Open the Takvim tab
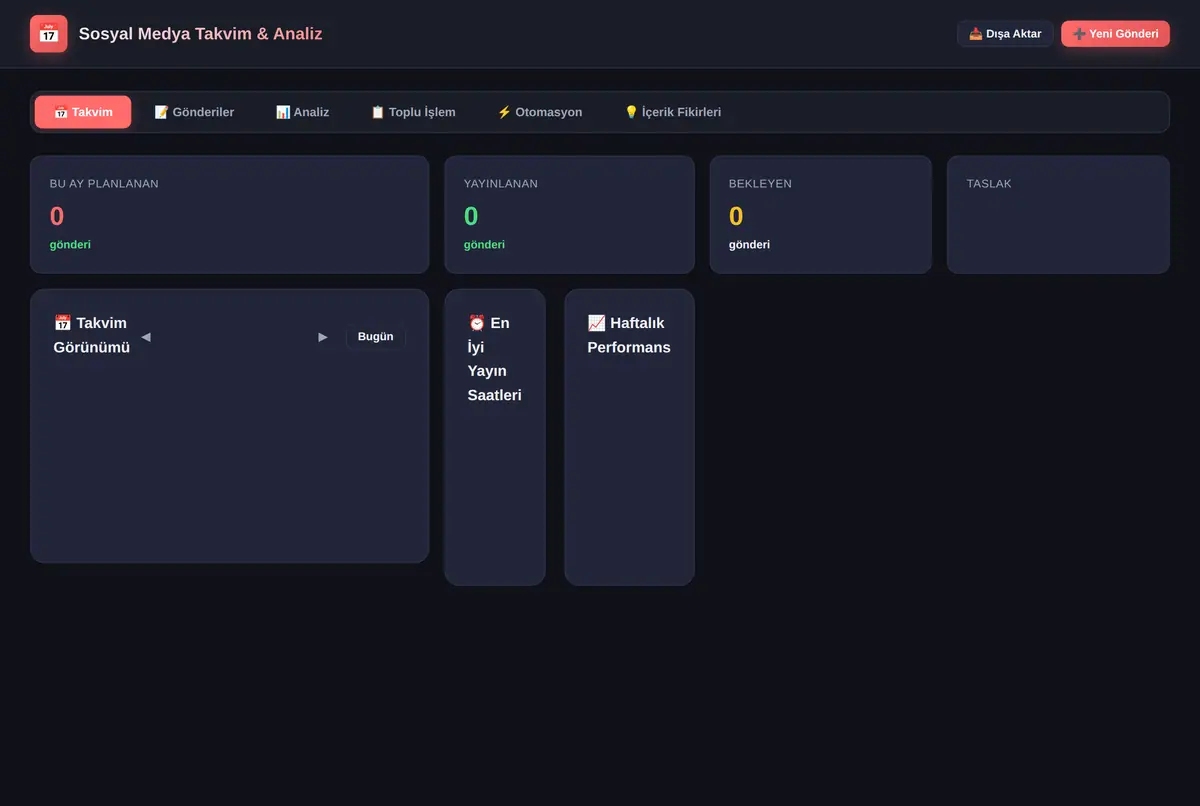Screen dimensions: 1200x806 [83, 112]
